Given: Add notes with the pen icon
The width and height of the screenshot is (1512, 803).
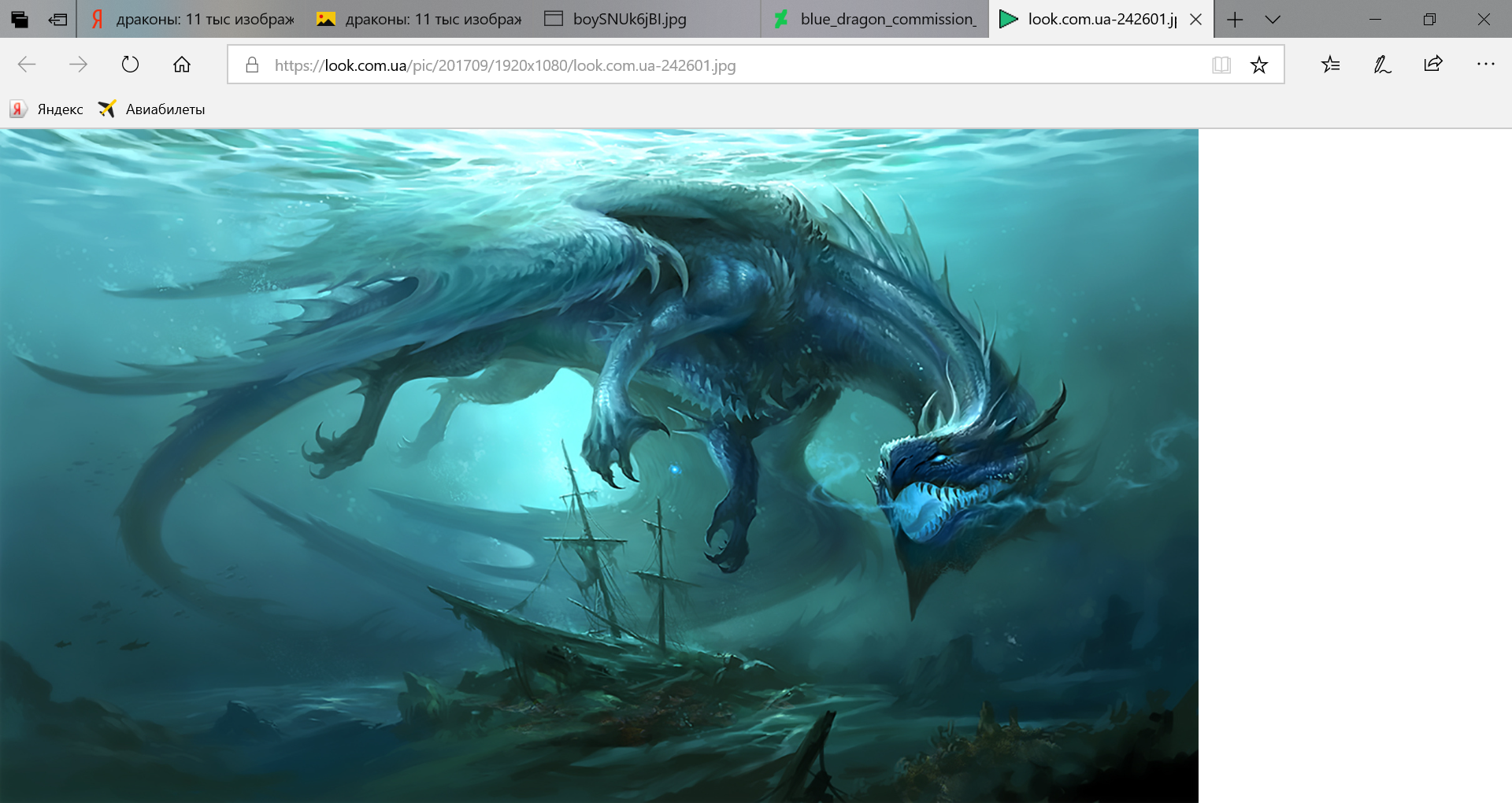Looking at the screenshot, I should (x=1382, y=65).
